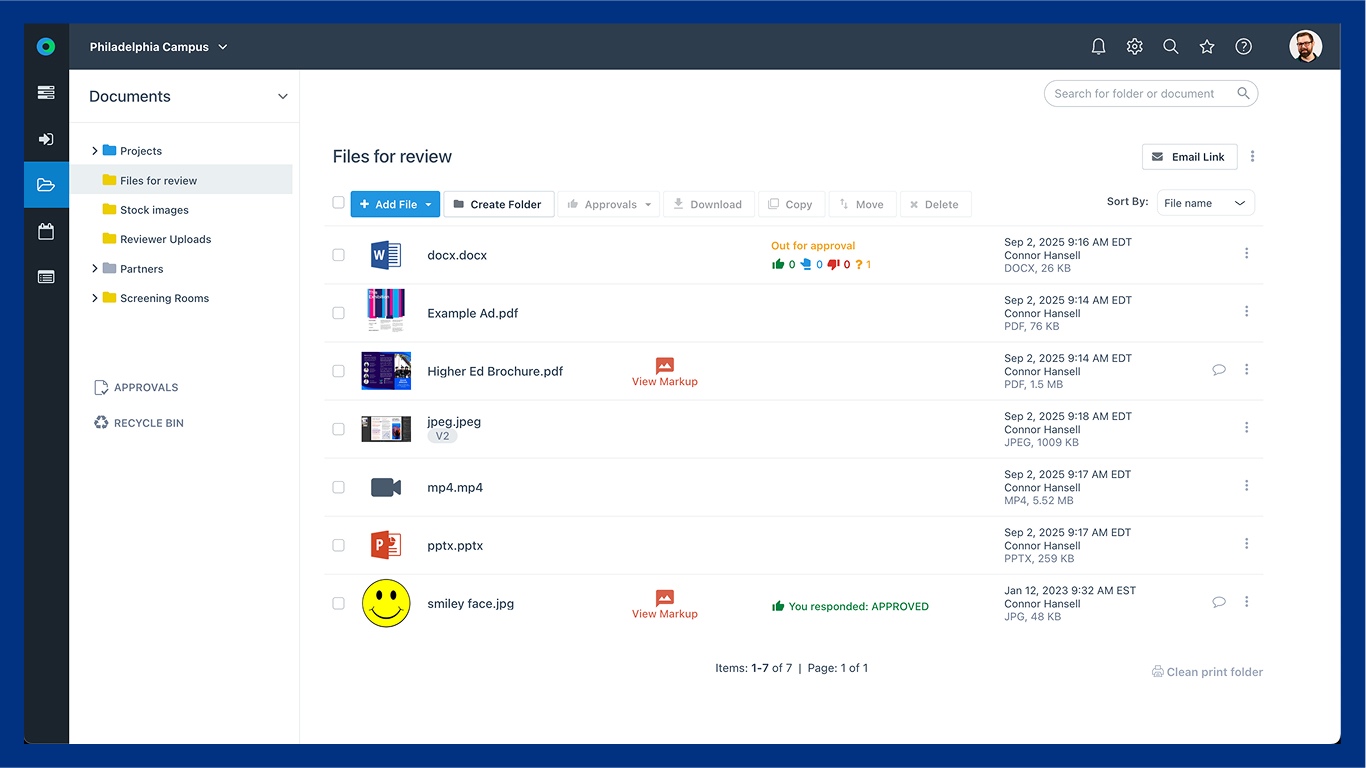The height and width of the screenshot is (768, 1366).
Task: Check the pptx.pptx checkbox
Action: (338, 545)
